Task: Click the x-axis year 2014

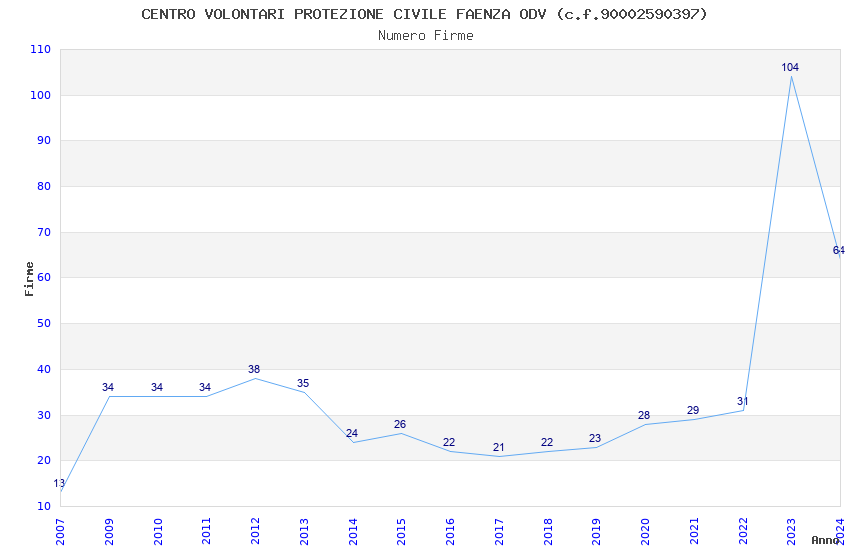Action: (x=352, y=532)
